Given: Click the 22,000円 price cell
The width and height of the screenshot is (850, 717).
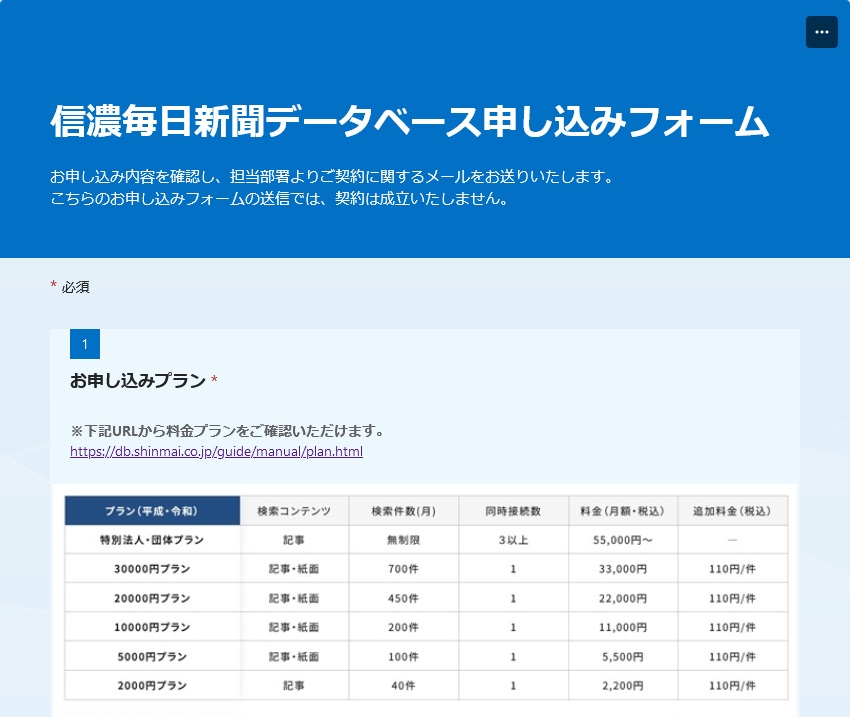Looking at the screenshot, I should (622, 598).
